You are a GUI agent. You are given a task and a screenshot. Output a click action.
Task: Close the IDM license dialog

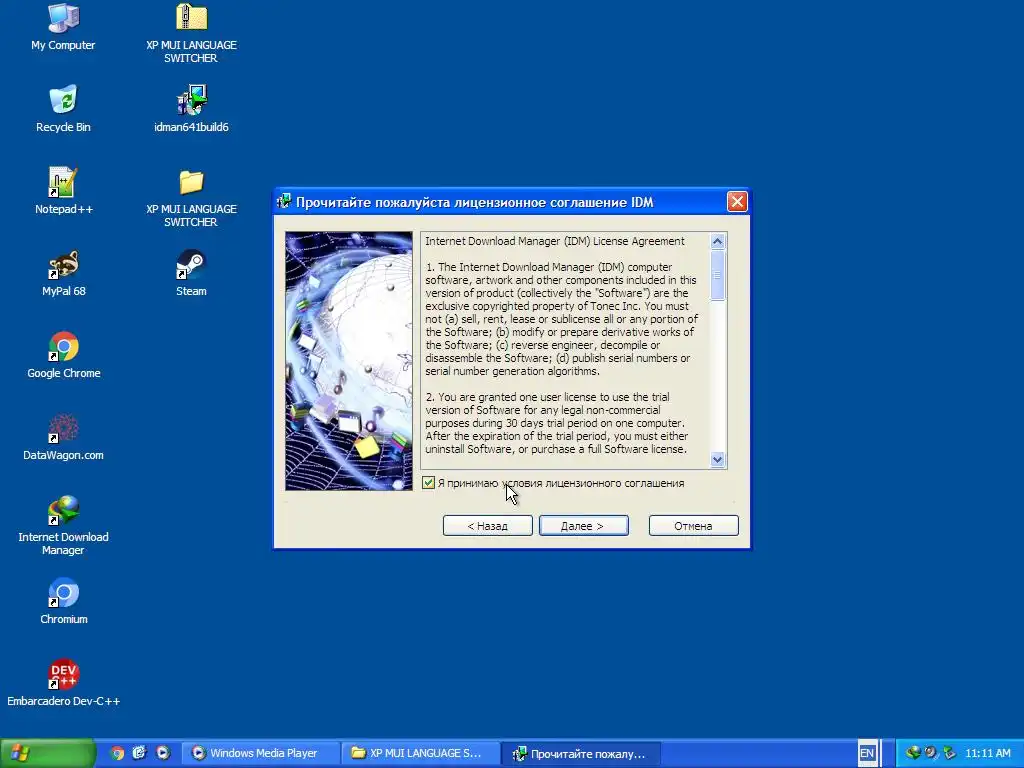click(737, 202)
